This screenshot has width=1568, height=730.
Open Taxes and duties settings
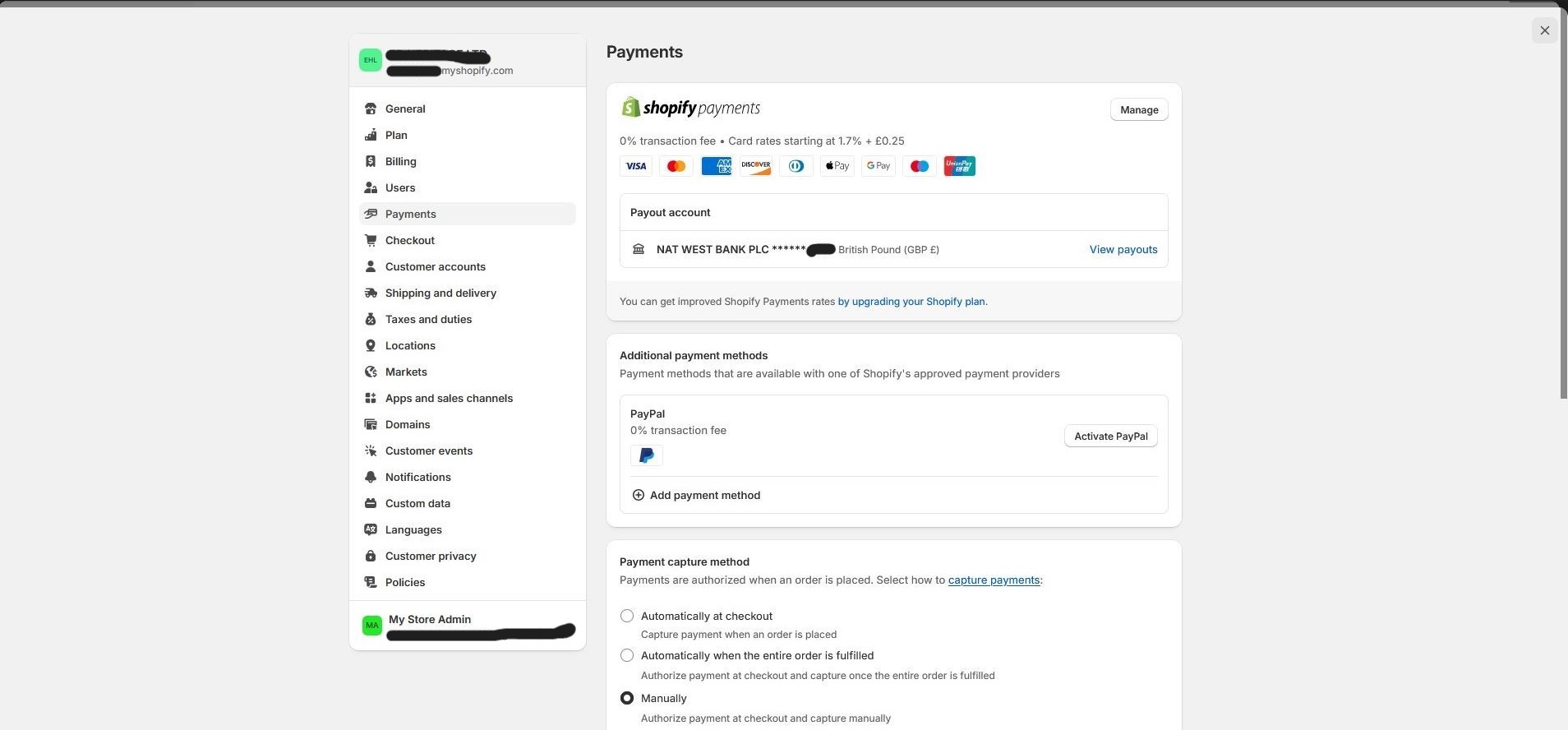pyautogui.click(x=468, y=319)
